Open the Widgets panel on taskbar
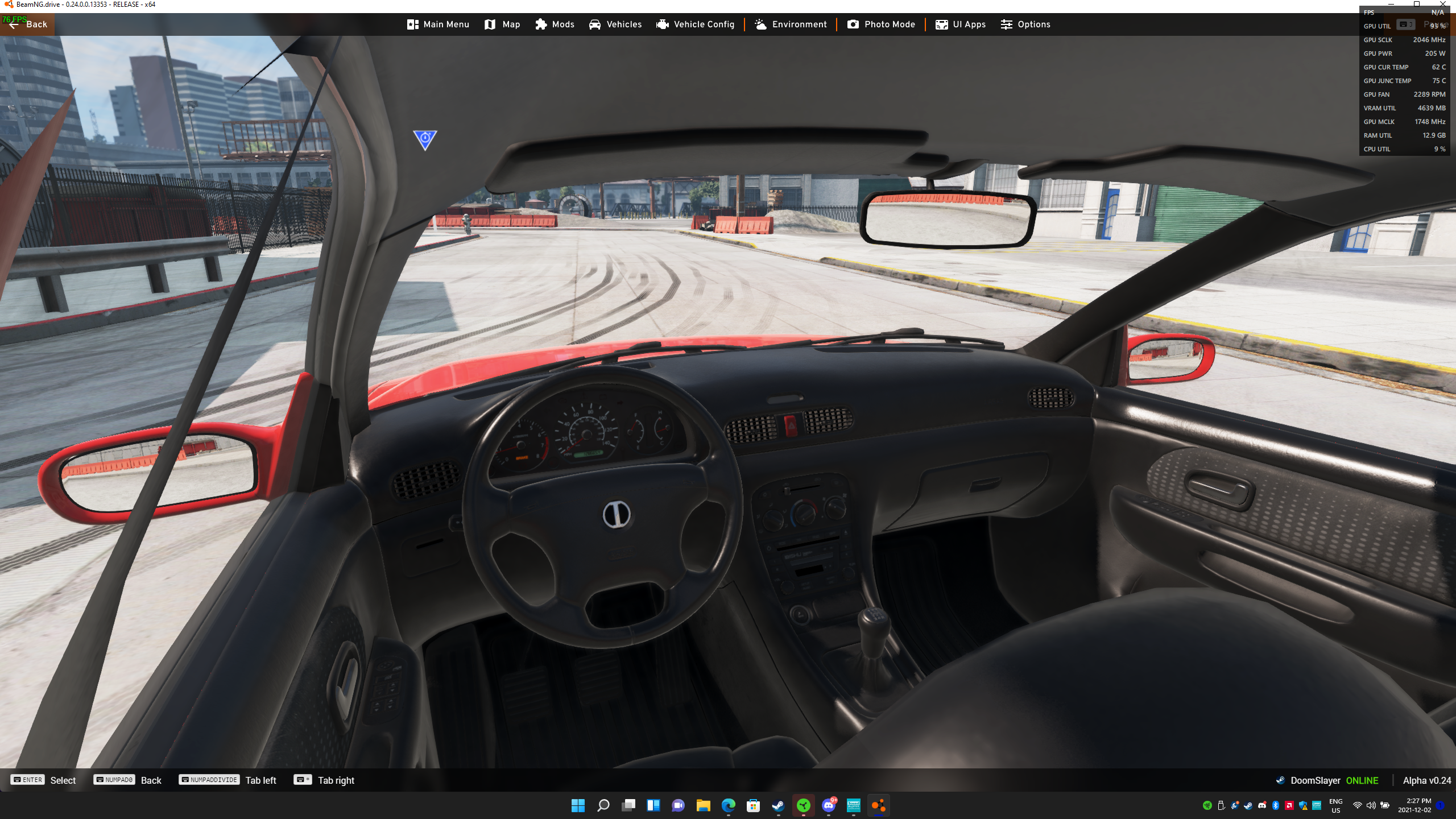Viewport: 1456px width, 819px height. pos(653,805)
